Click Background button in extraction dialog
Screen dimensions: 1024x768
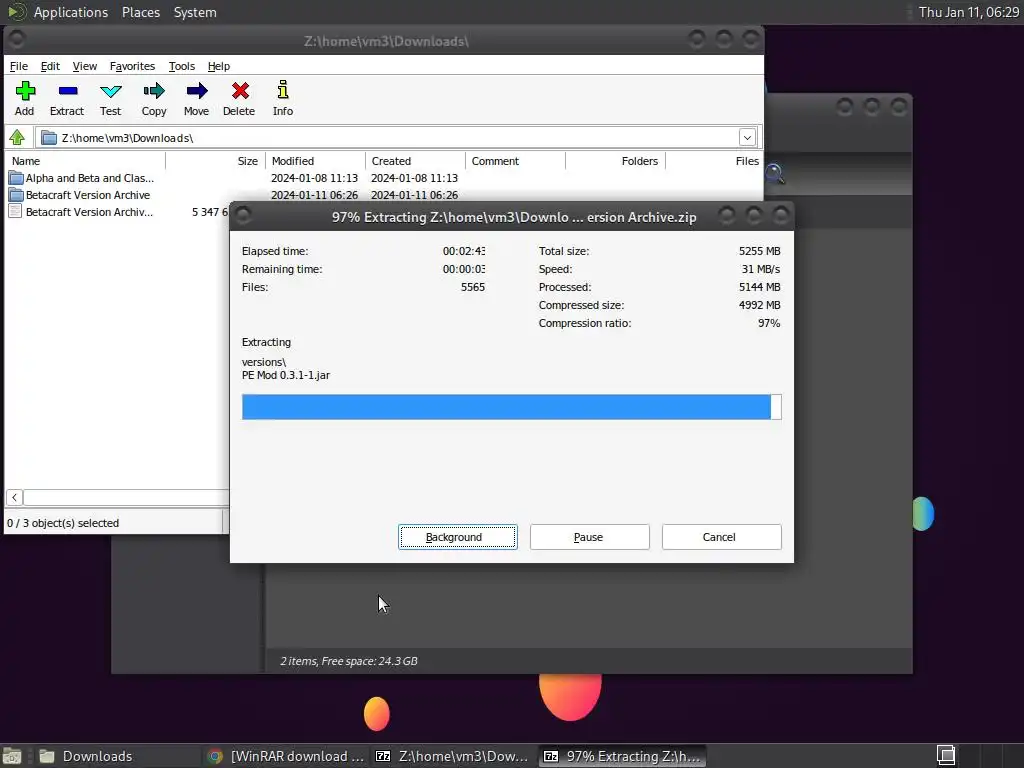pyautogui.click(x=458, y=537)
